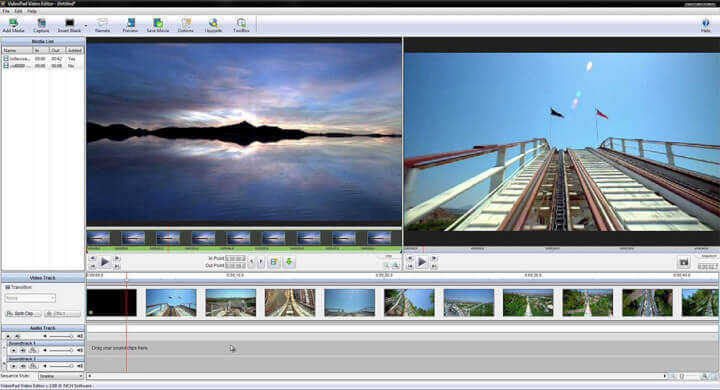Open the Sequence Style dropdown
This screenshot has width=720, height=390.
[x=60, y=376]
